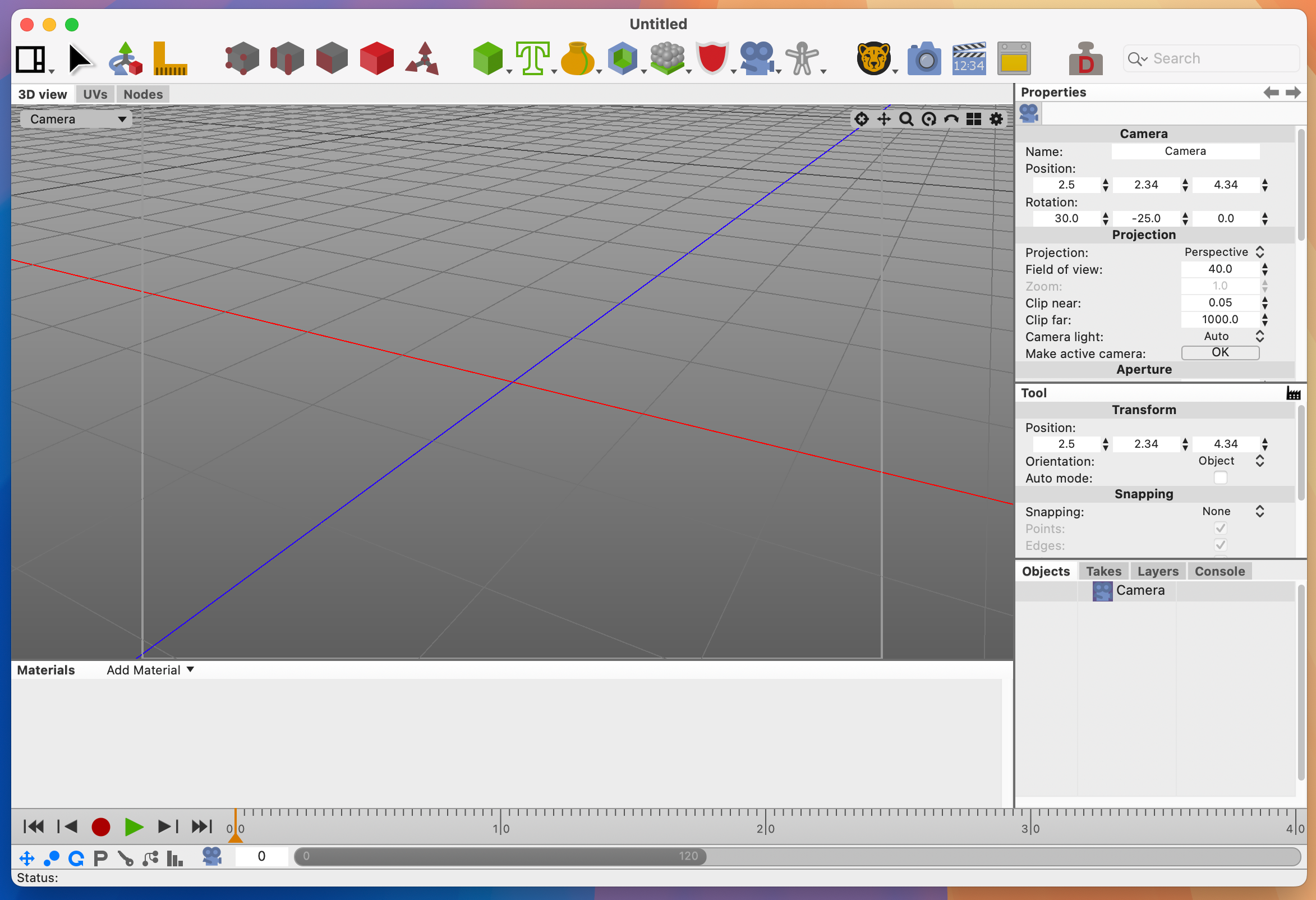Screen dimensions: 1316x900
Task: Uncheck the Points snapping option
Action: point(1220,527)
